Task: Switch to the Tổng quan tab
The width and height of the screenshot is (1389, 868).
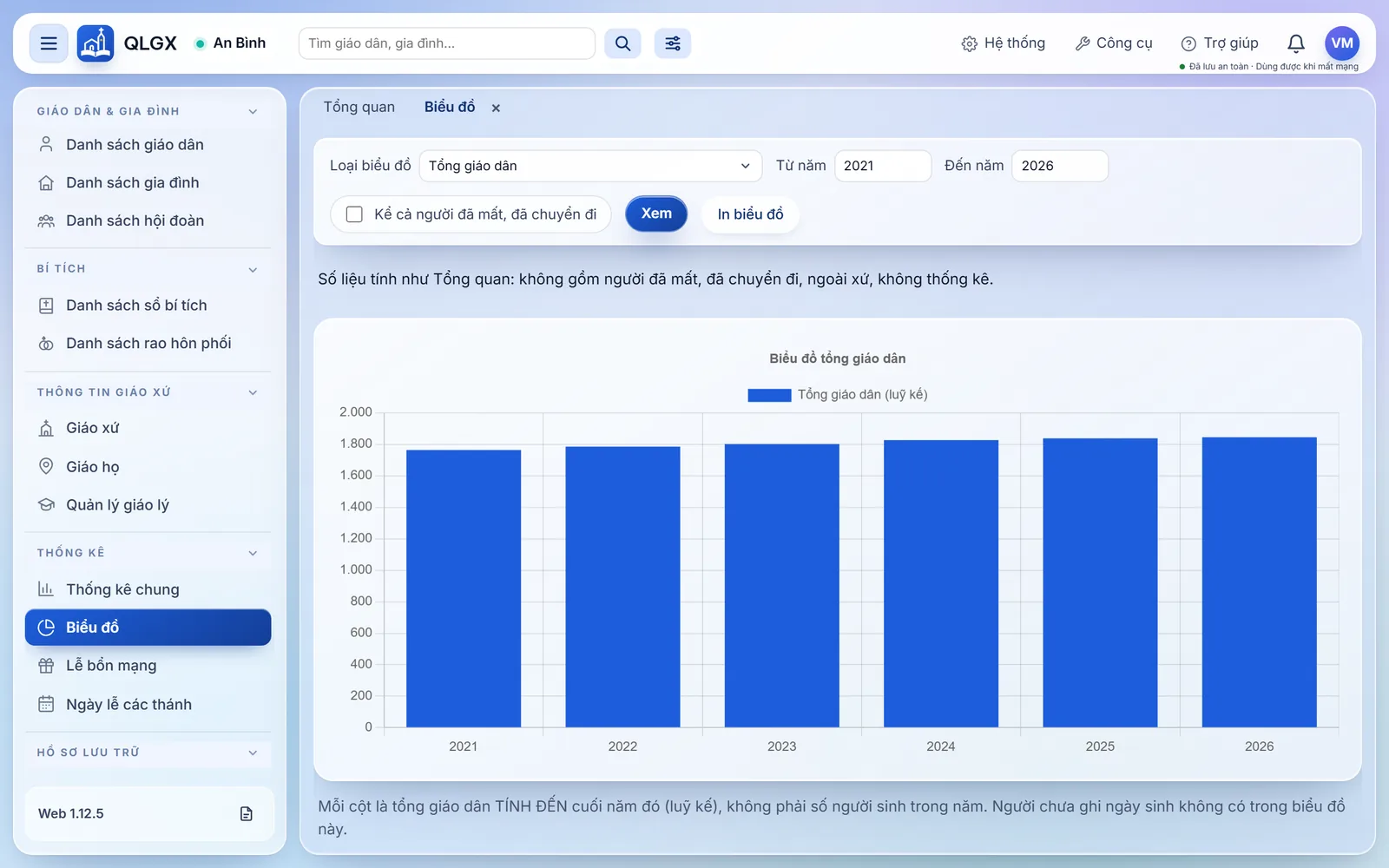Action: coord(359,107)
